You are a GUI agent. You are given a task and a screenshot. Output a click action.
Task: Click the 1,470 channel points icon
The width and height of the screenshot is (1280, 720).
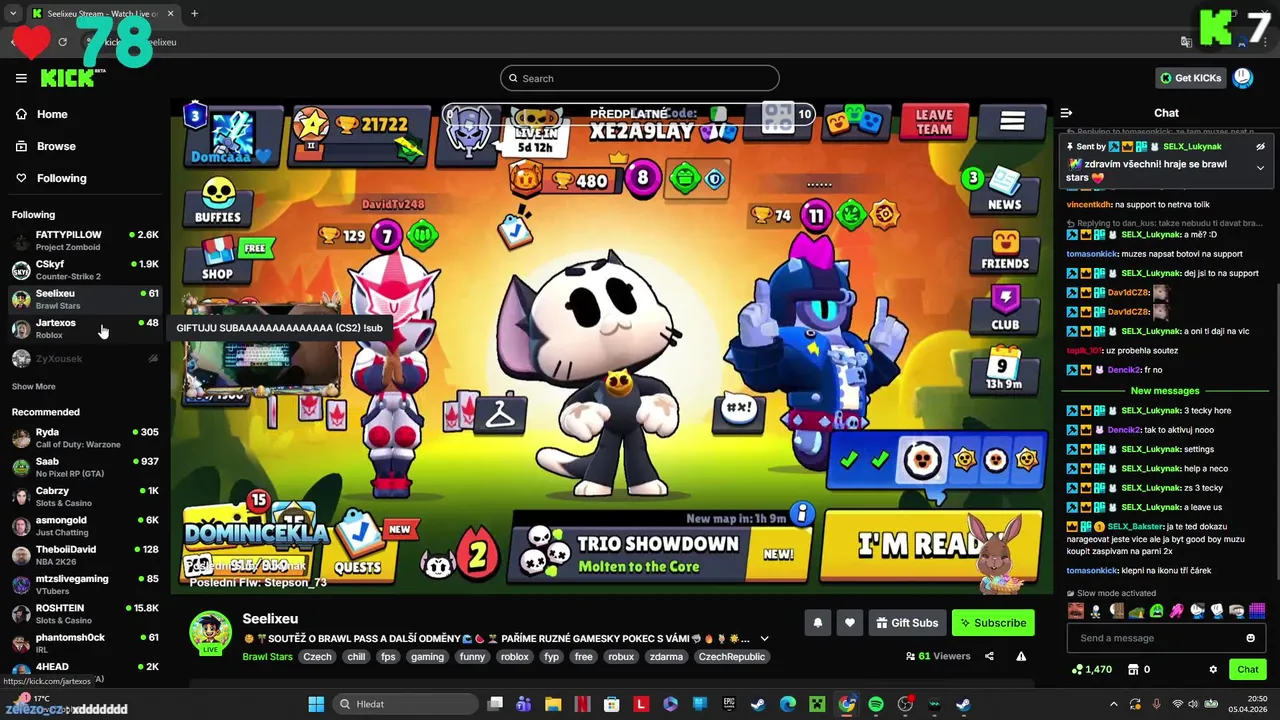pyautogui.click(x=1077, y=669)
